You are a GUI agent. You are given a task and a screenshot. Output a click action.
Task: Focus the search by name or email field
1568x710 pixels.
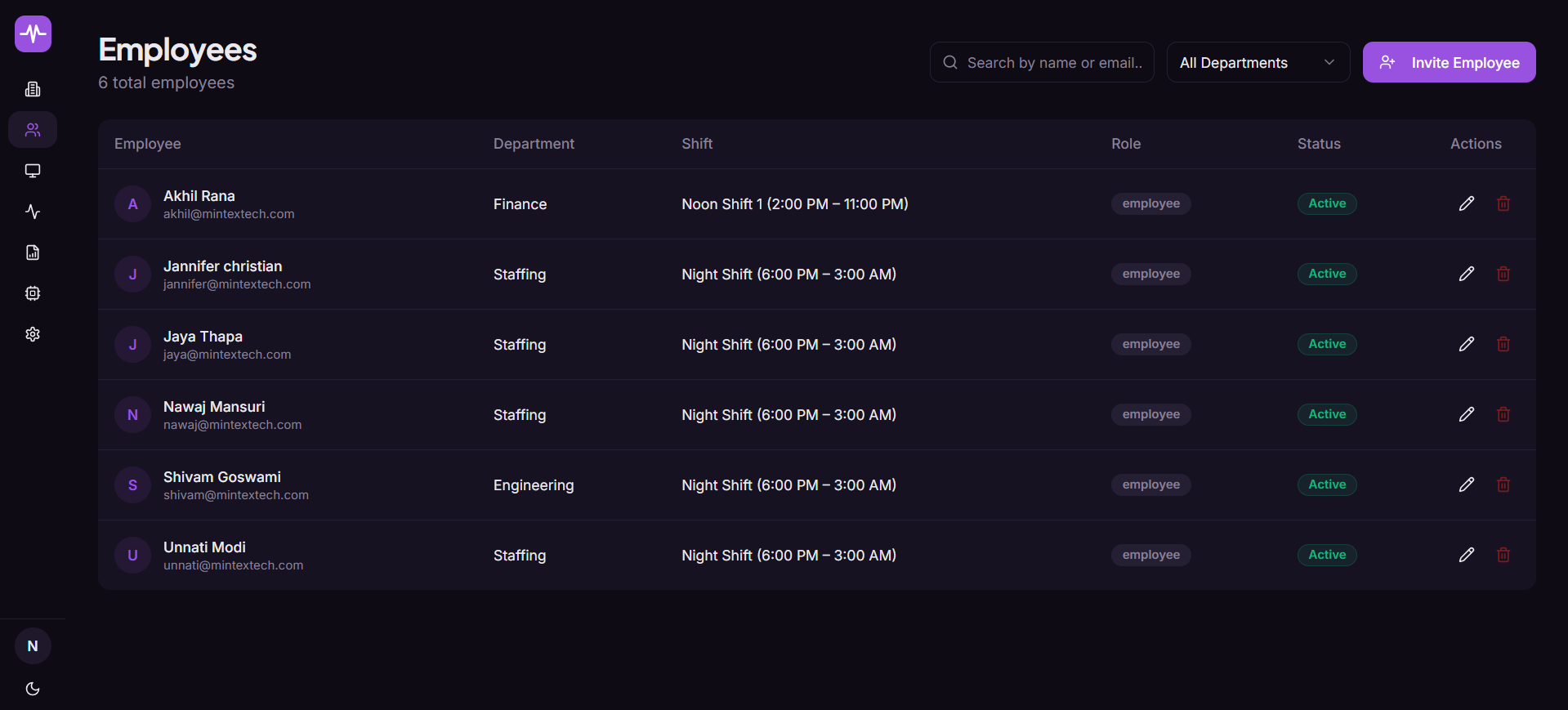pyautogui.click(x=1042, y=62)
